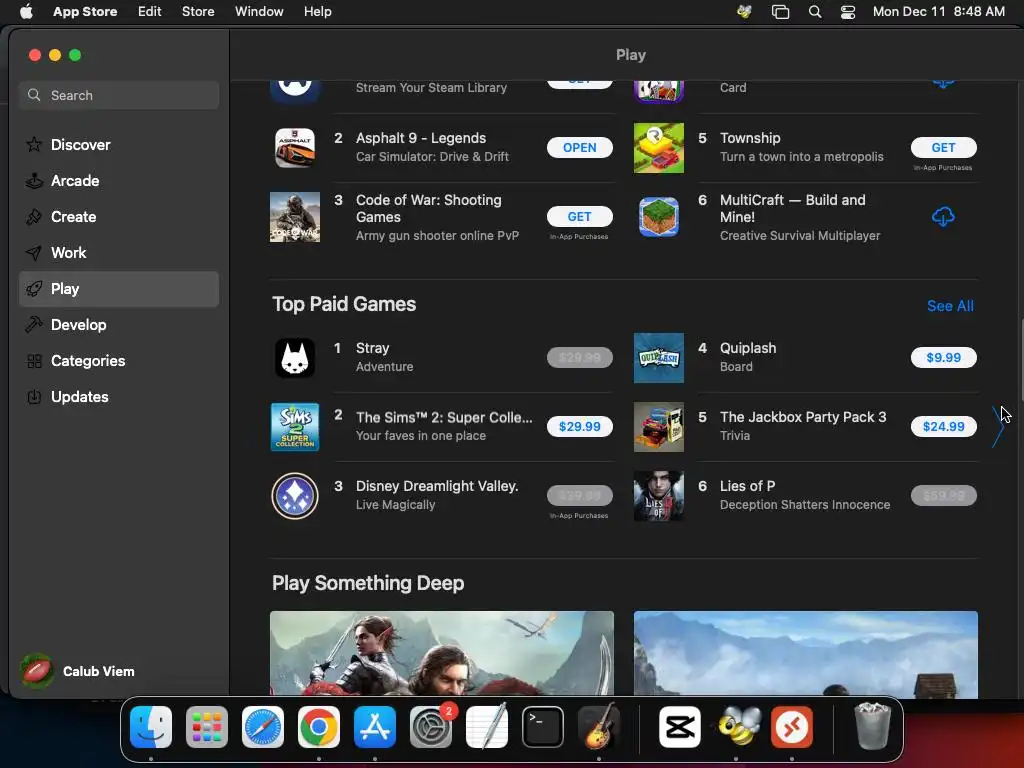Buy The Sims 2 for $29.99
The height and width of the screenshot is (768, 1024).
[579, 426]
